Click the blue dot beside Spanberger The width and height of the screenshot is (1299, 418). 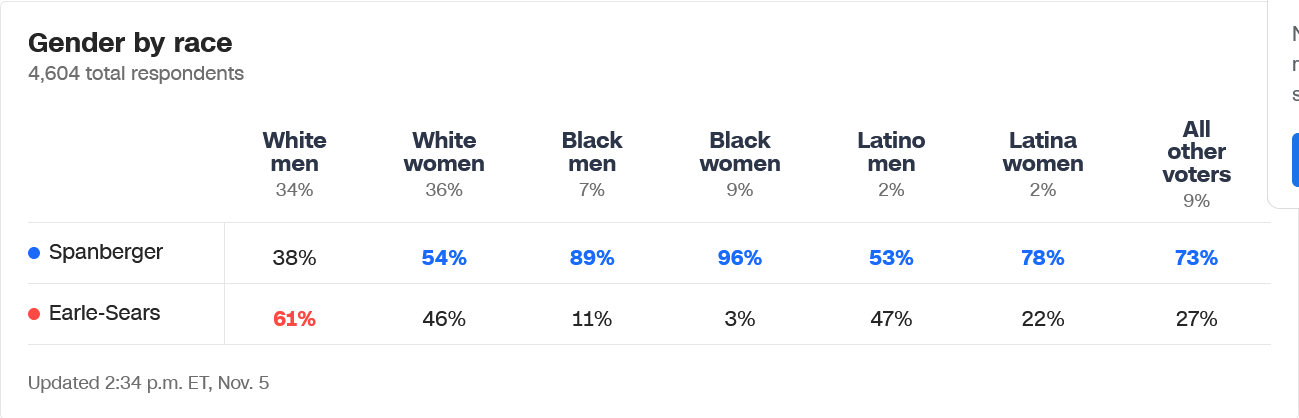pos(34,254)
